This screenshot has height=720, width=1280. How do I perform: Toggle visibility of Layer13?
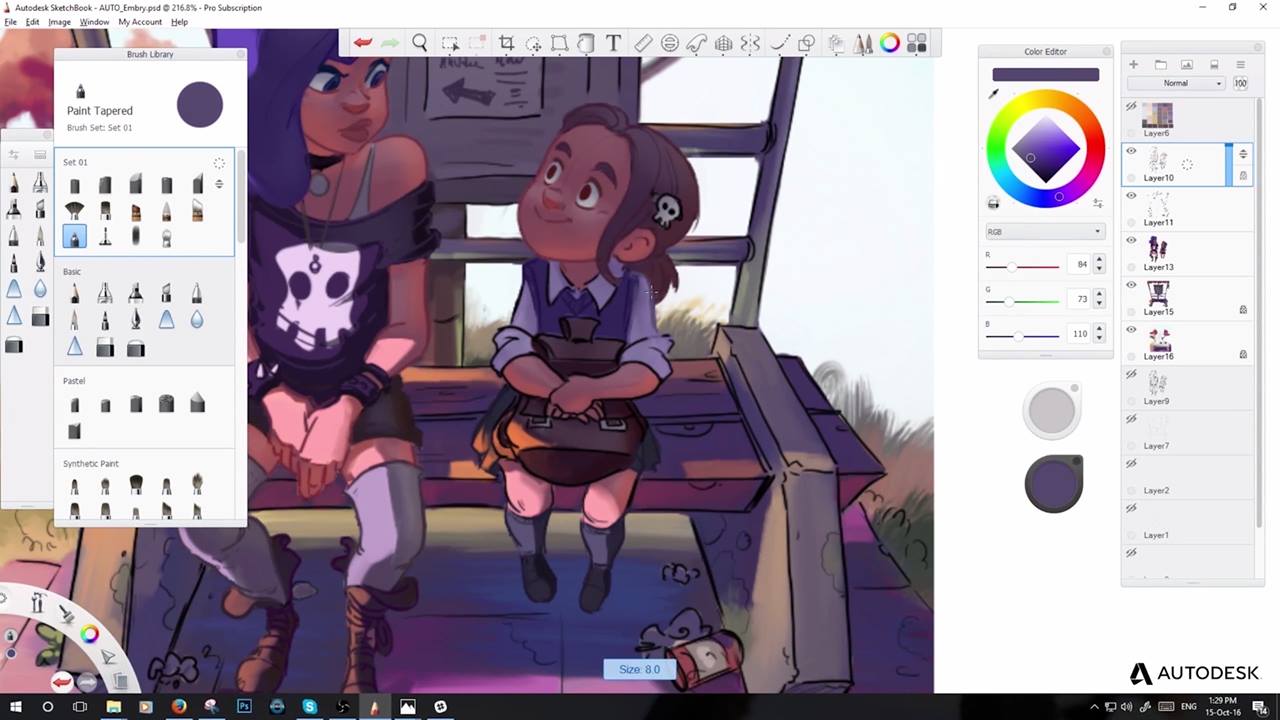[1131, 240]
